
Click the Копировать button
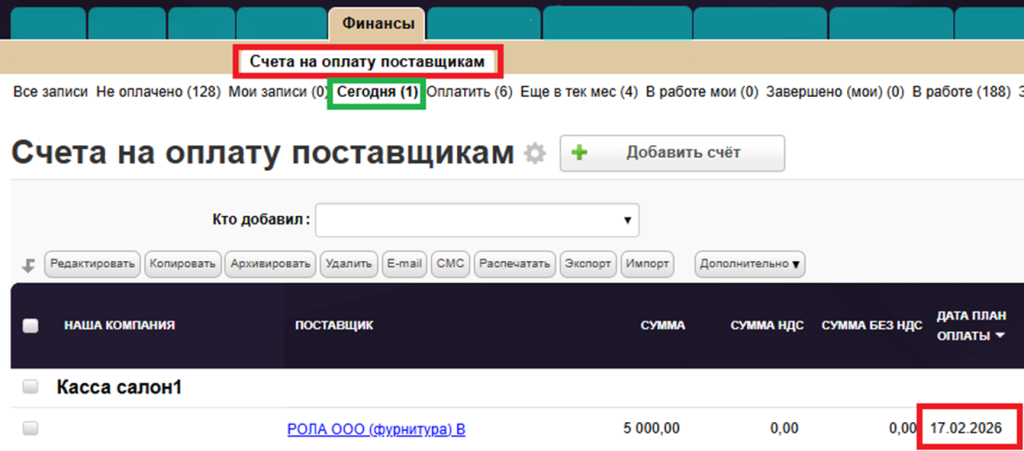(182, 264)
